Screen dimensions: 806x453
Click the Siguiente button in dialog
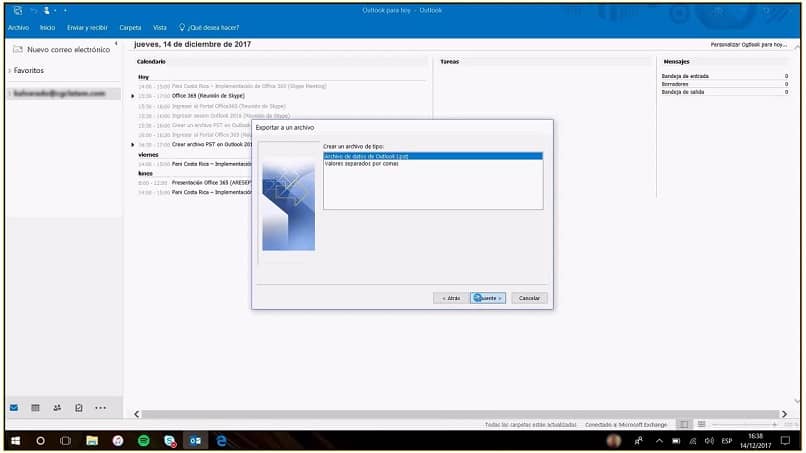click(488, 298)
